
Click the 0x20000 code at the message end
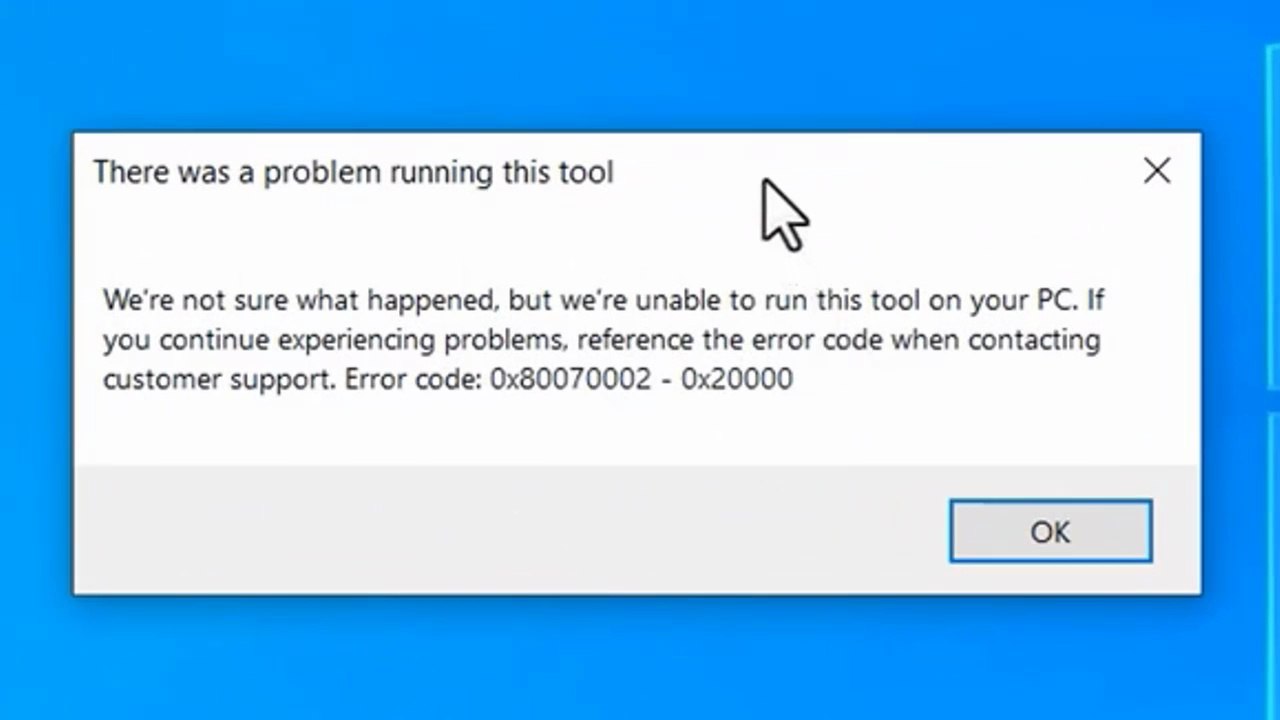[737, 379]
